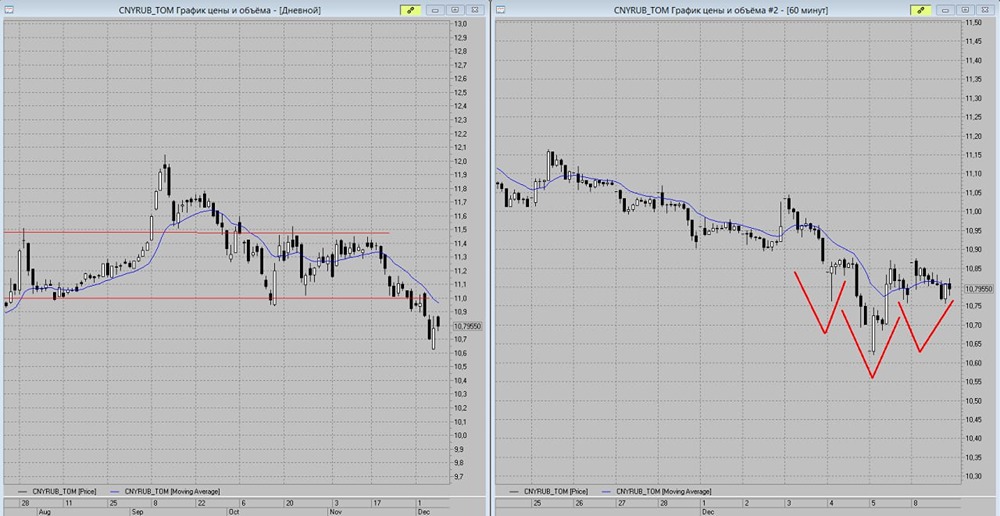
Task: Click the Oct label on daily time axis
Action: coord(236,510)
